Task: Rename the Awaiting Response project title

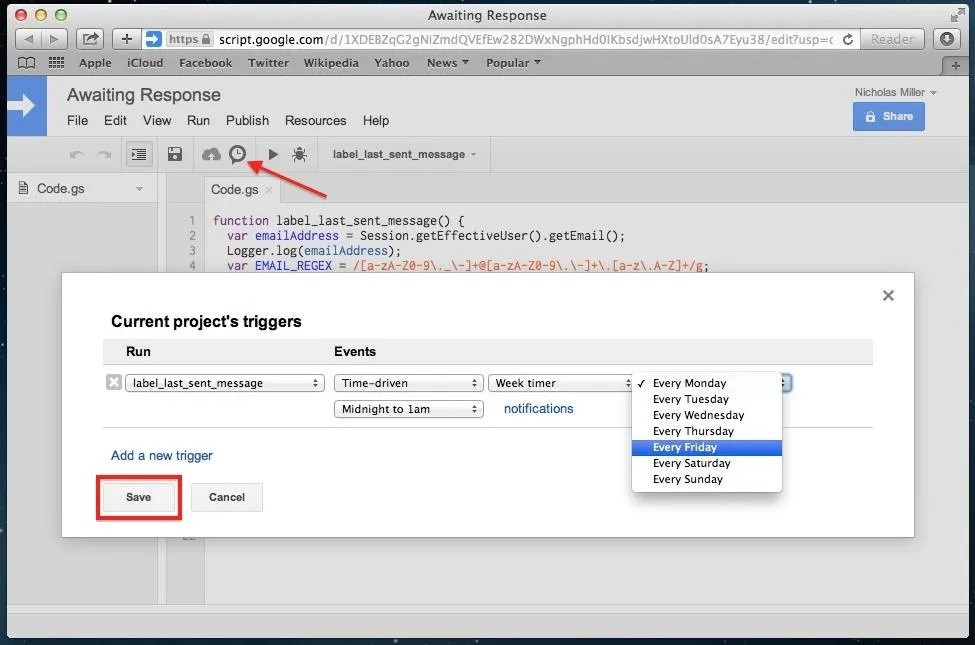Action: [144, 95]
